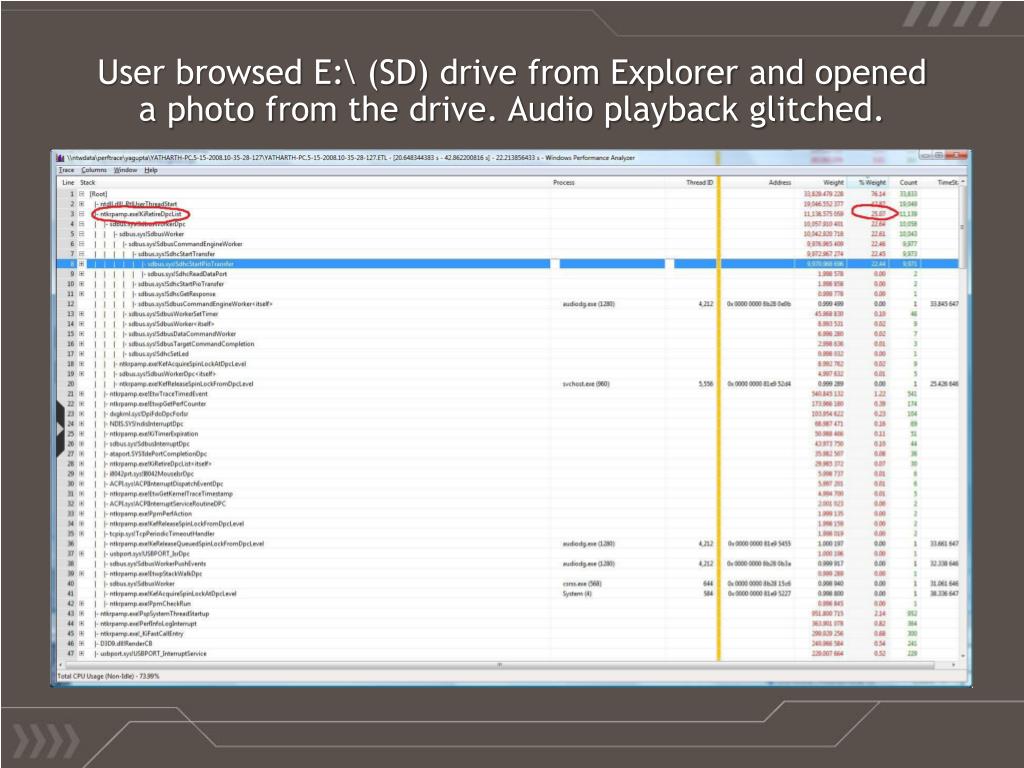Collapse the KiRetireDpcList node on line 3
Screen dimensions: 1024x768
(x=82, y=214)
